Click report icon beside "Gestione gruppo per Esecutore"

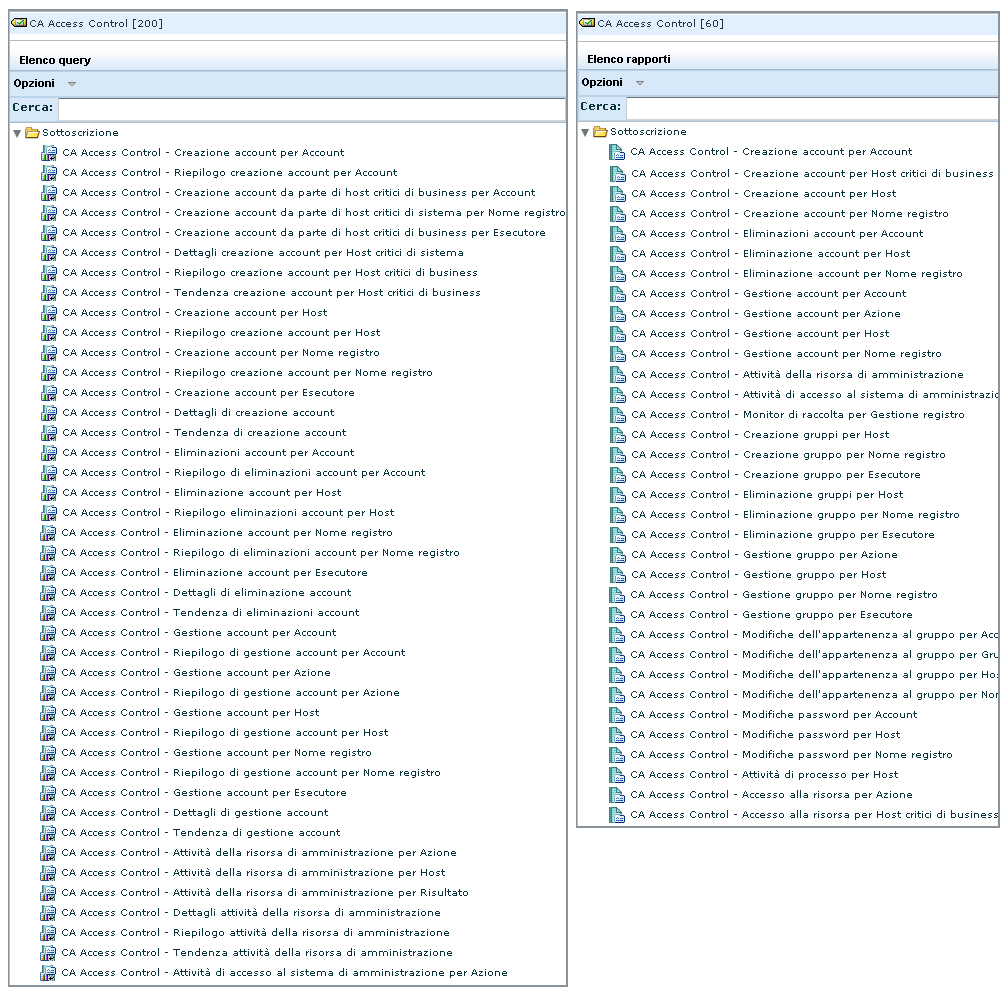pyautogui.click(x=615, y=614)
